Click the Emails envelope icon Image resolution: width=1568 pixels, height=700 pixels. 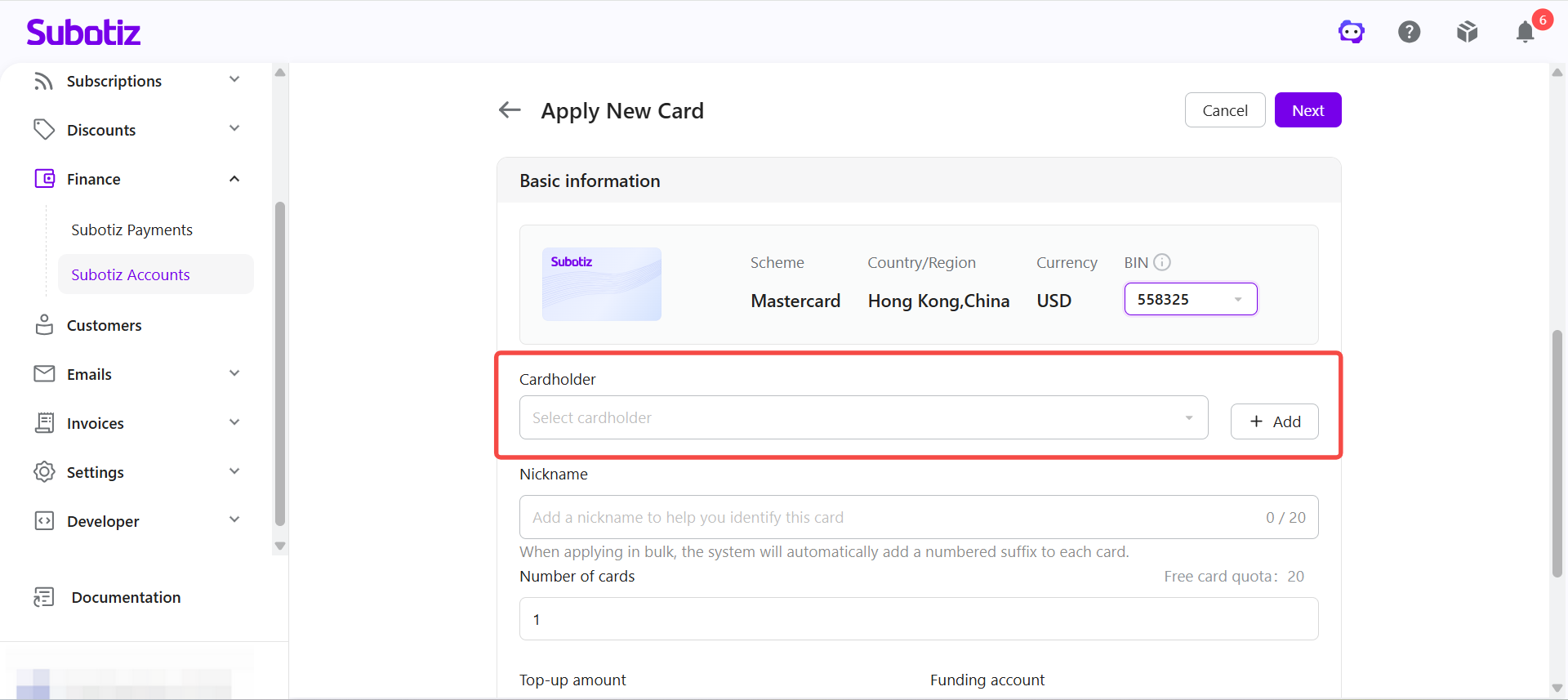(44, 374)
